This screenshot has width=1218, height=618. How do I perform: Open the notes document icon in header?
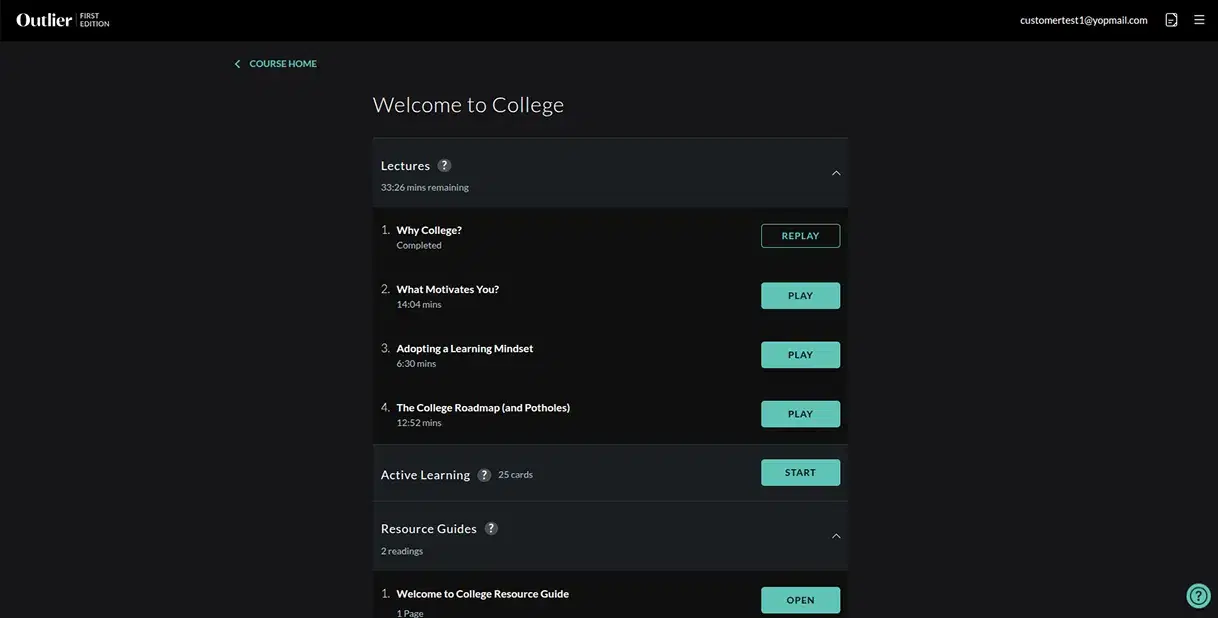(1171, 20)
